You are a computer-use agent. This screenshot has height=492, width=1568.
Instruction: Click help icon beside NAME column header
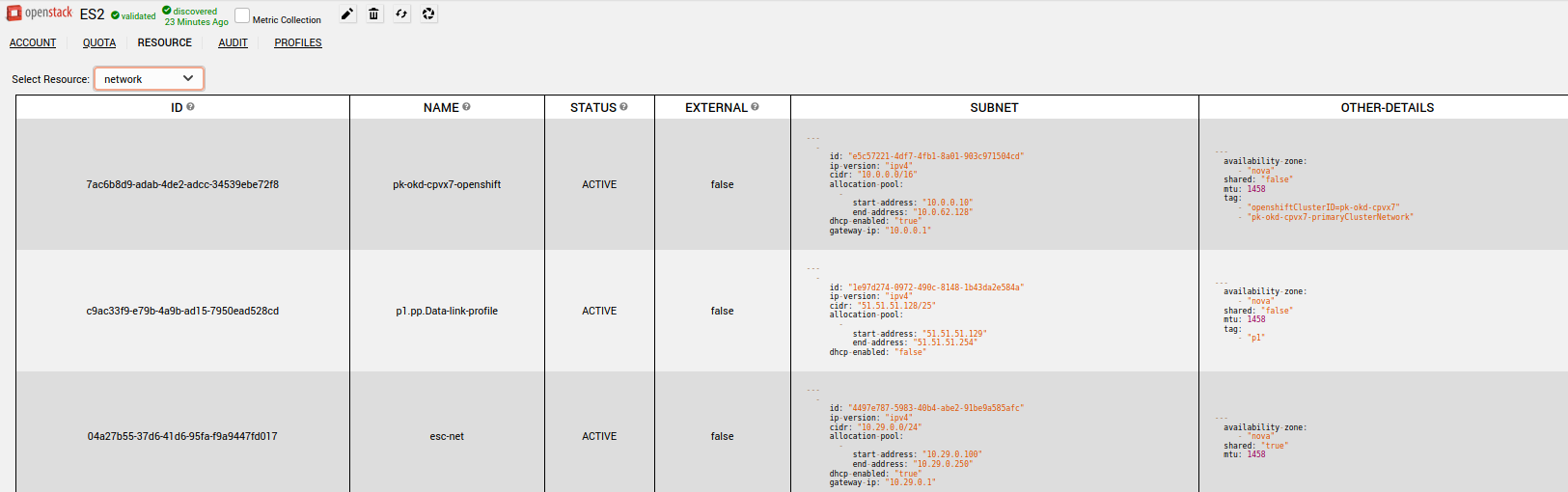(466, 107)
